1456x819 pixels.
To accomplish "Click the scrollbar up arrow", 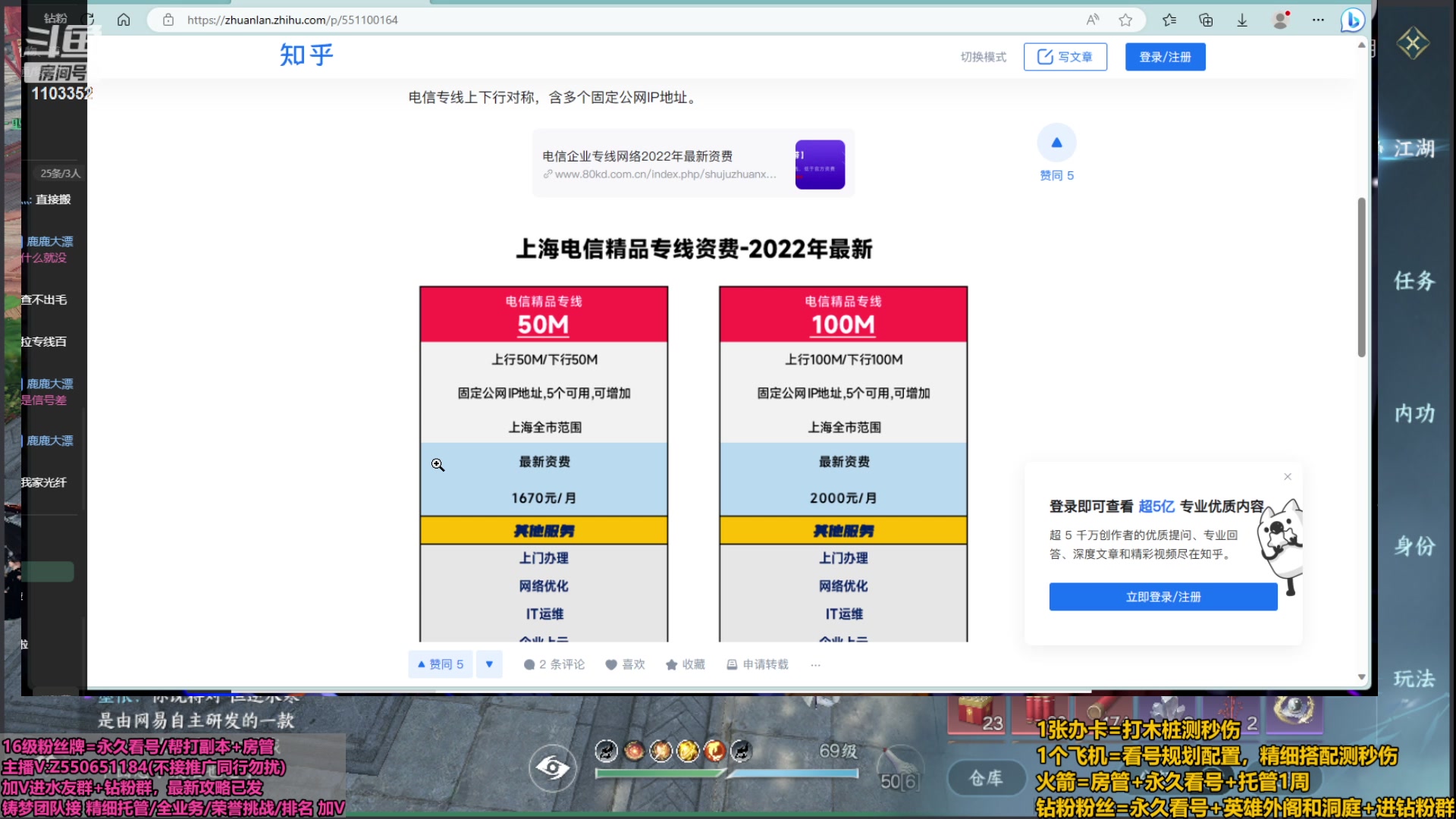I will tap(1362, 45).
